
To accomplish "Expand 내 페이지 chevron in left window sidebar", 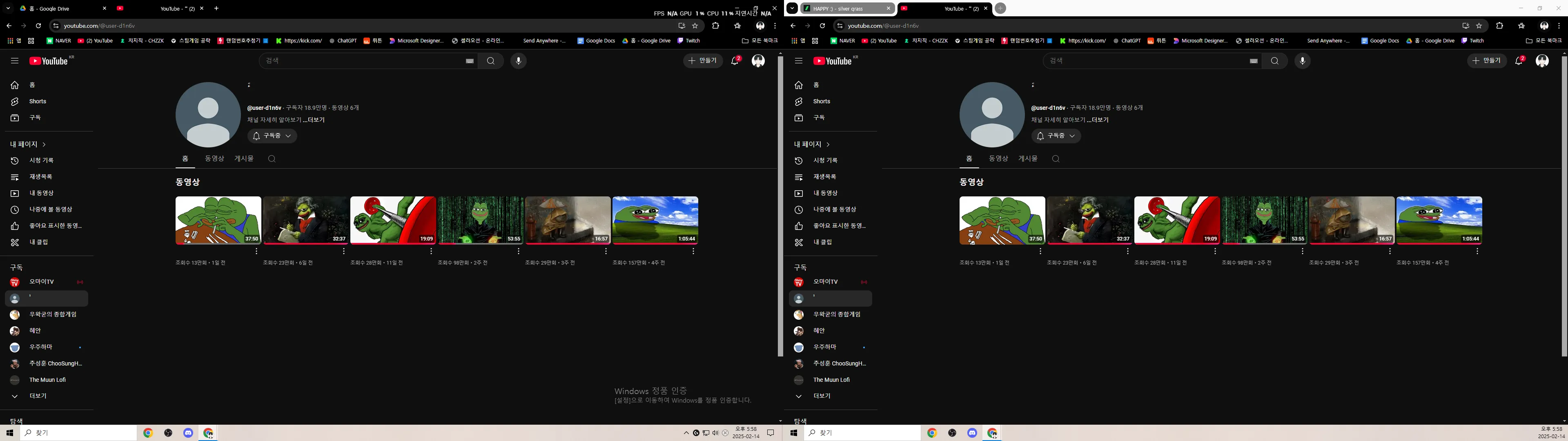I will click(x=44, y=145).
